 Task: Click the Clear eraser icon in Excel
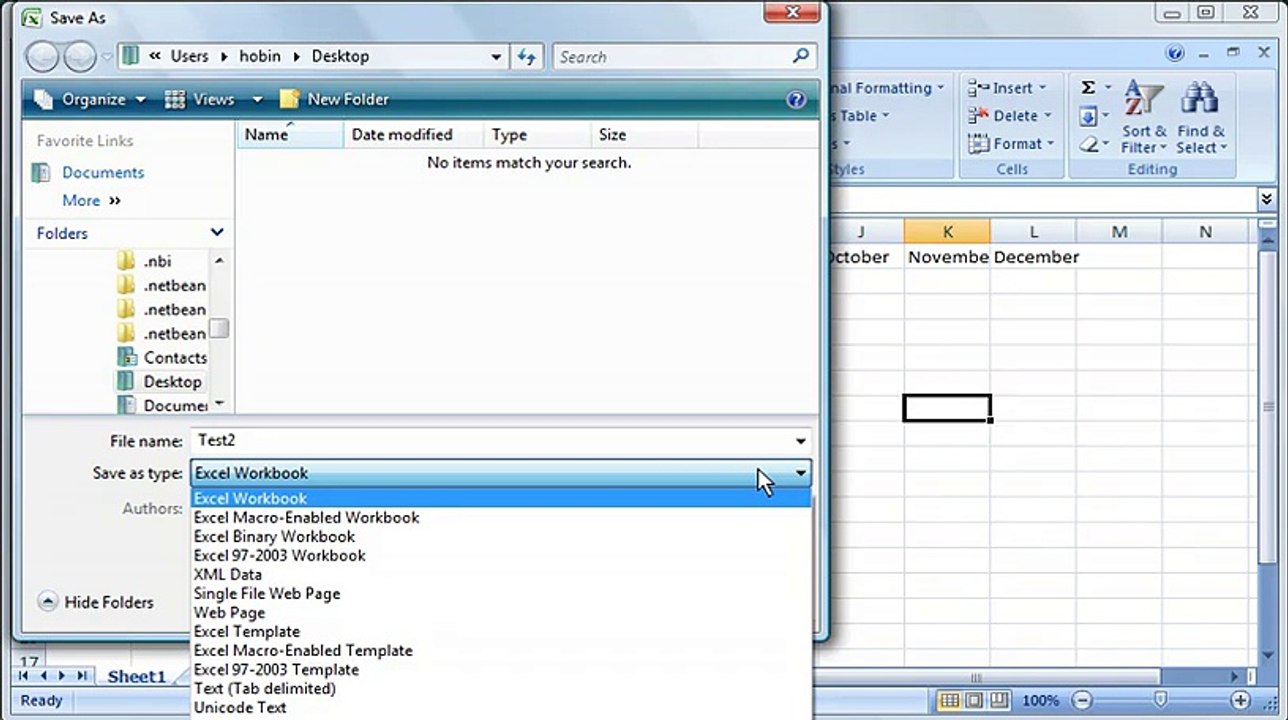pos(1088,145)
